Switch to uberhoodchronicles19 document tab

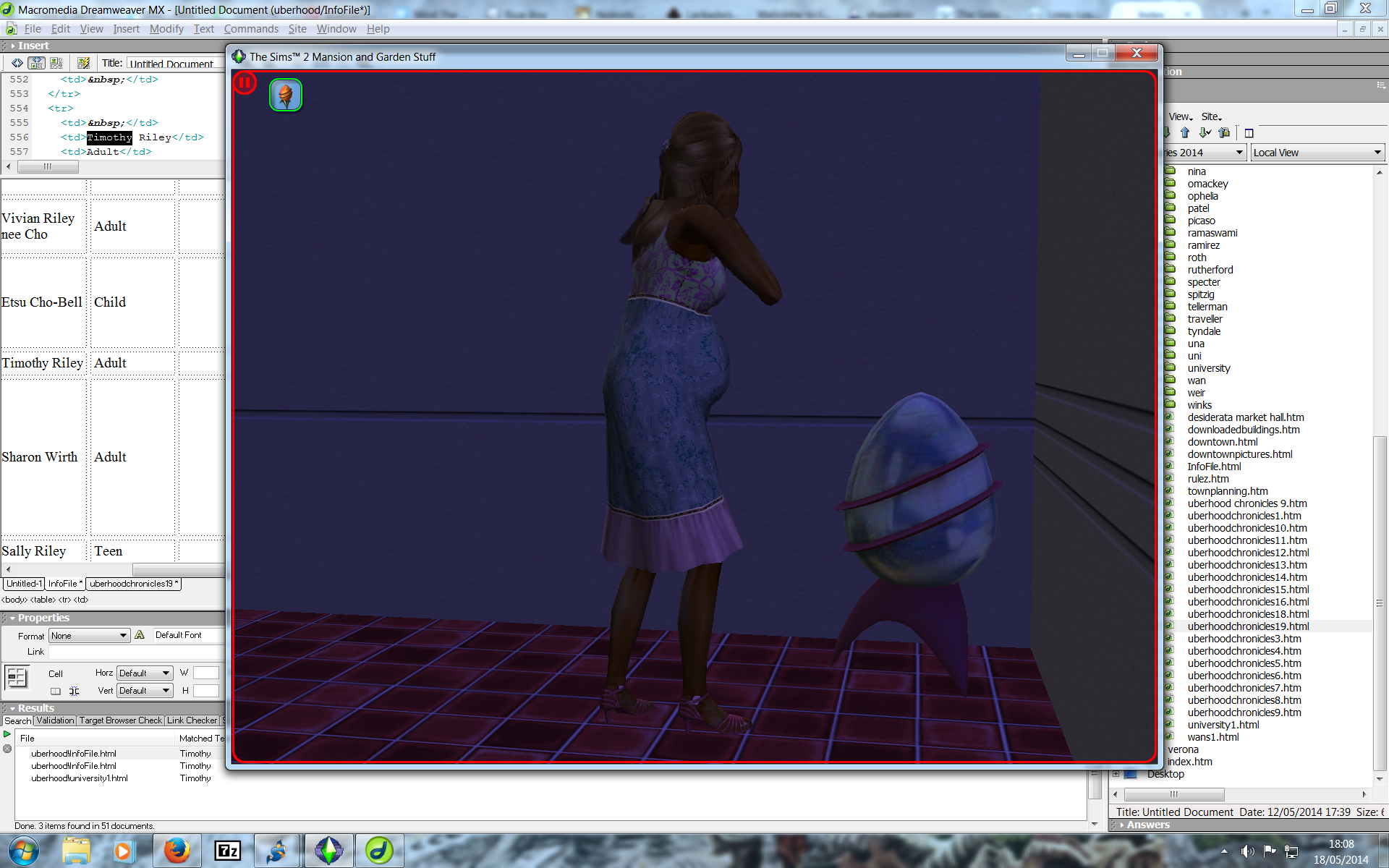point(133,584)
